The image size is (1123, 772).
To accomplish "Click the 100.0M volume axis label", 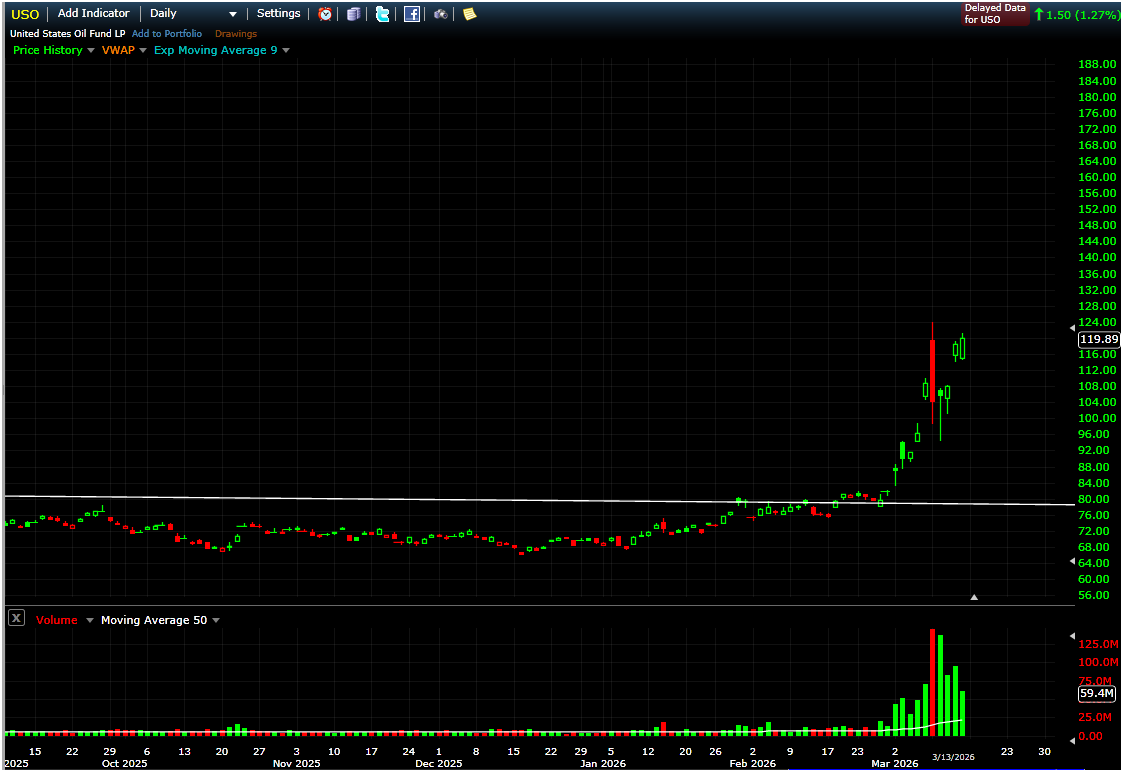I will [x=1099, y=662].
